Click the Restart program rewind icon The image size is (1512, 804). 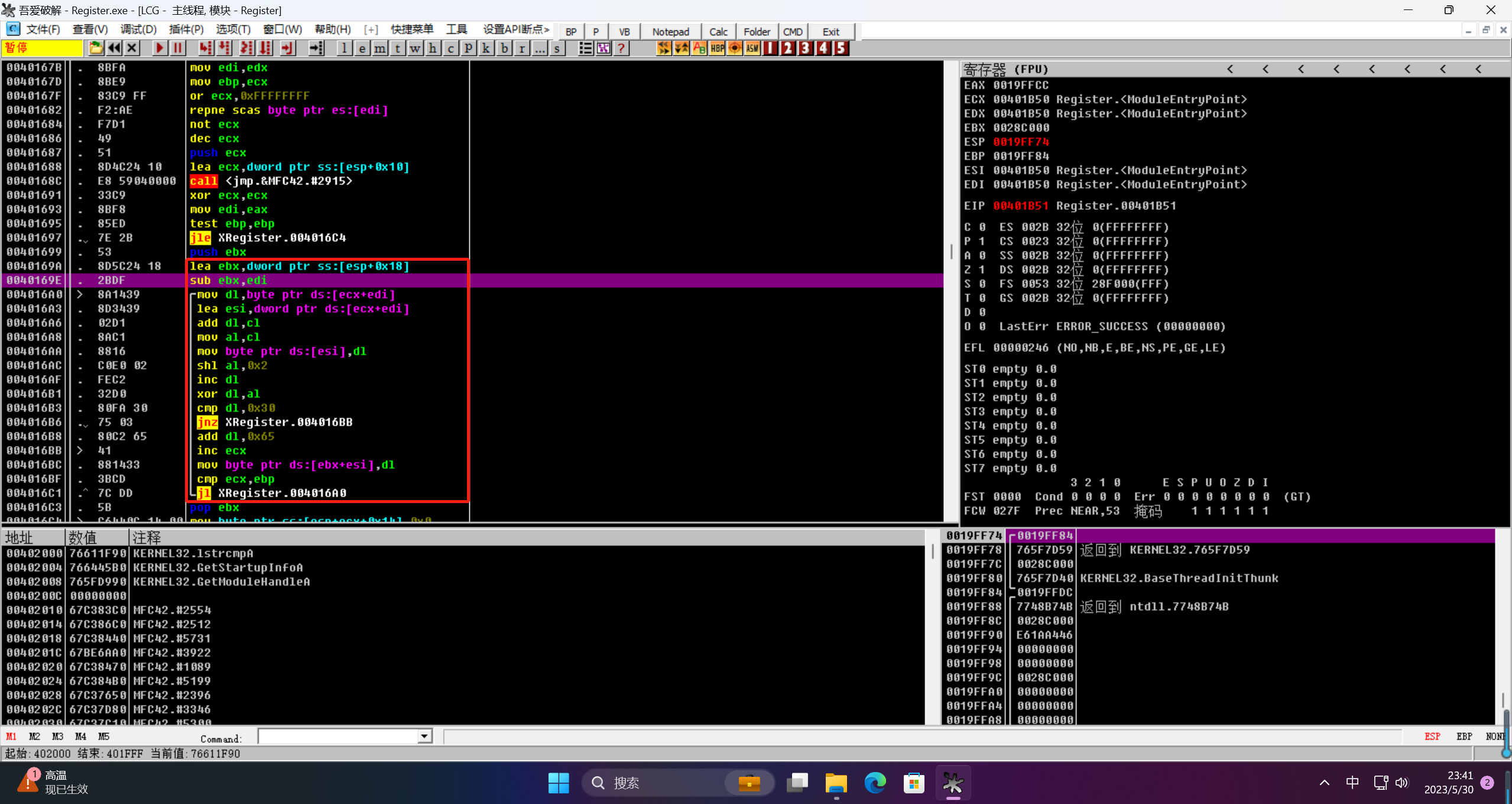tap(114, 48)
